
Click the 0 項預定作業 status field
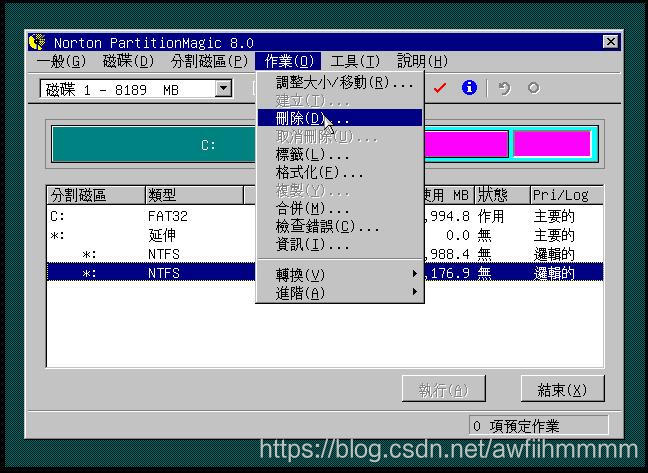click(x=538, y=425)
